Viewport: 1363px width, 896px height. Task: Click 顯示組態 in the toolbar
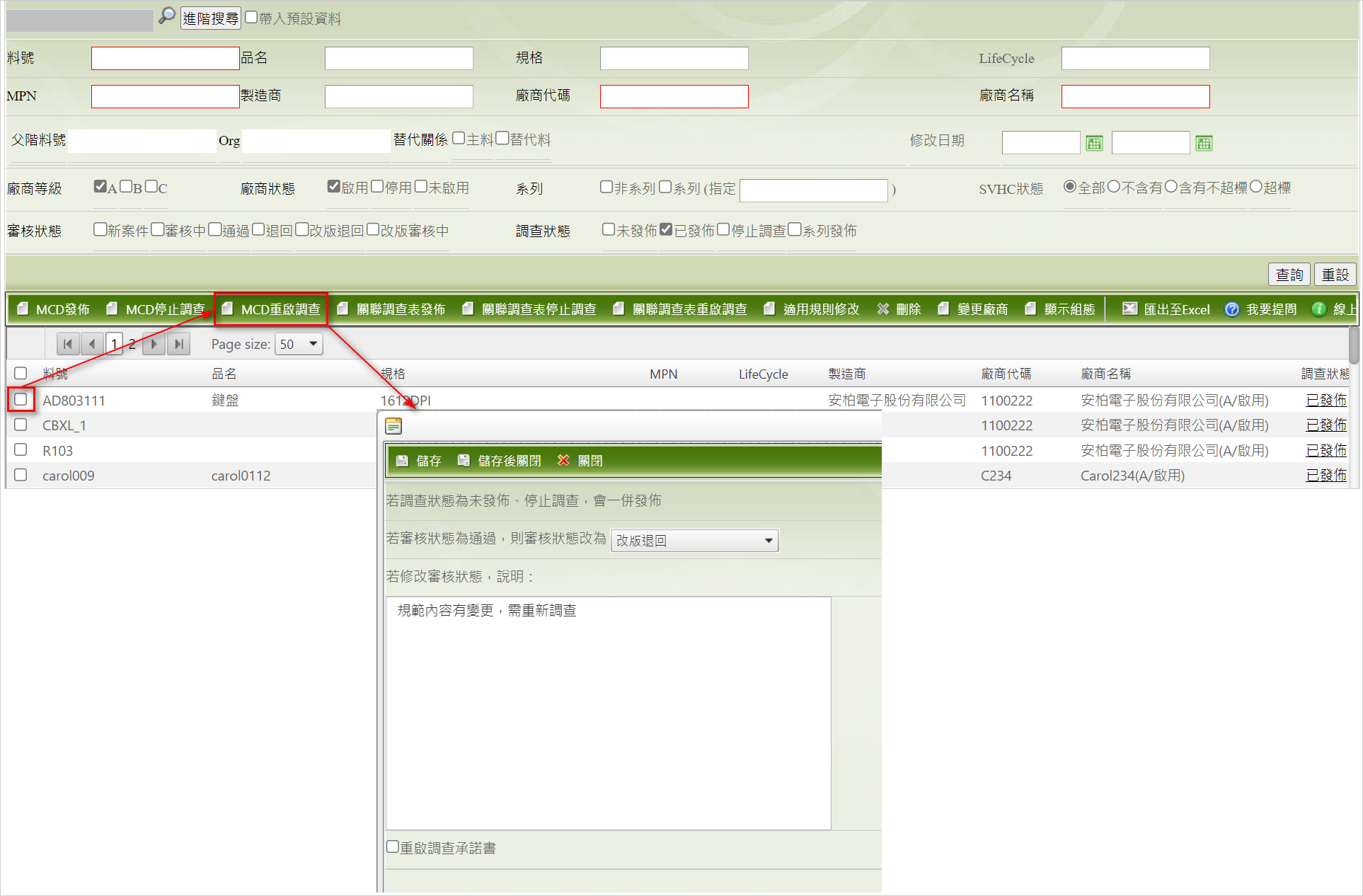tap(1060, 309)
